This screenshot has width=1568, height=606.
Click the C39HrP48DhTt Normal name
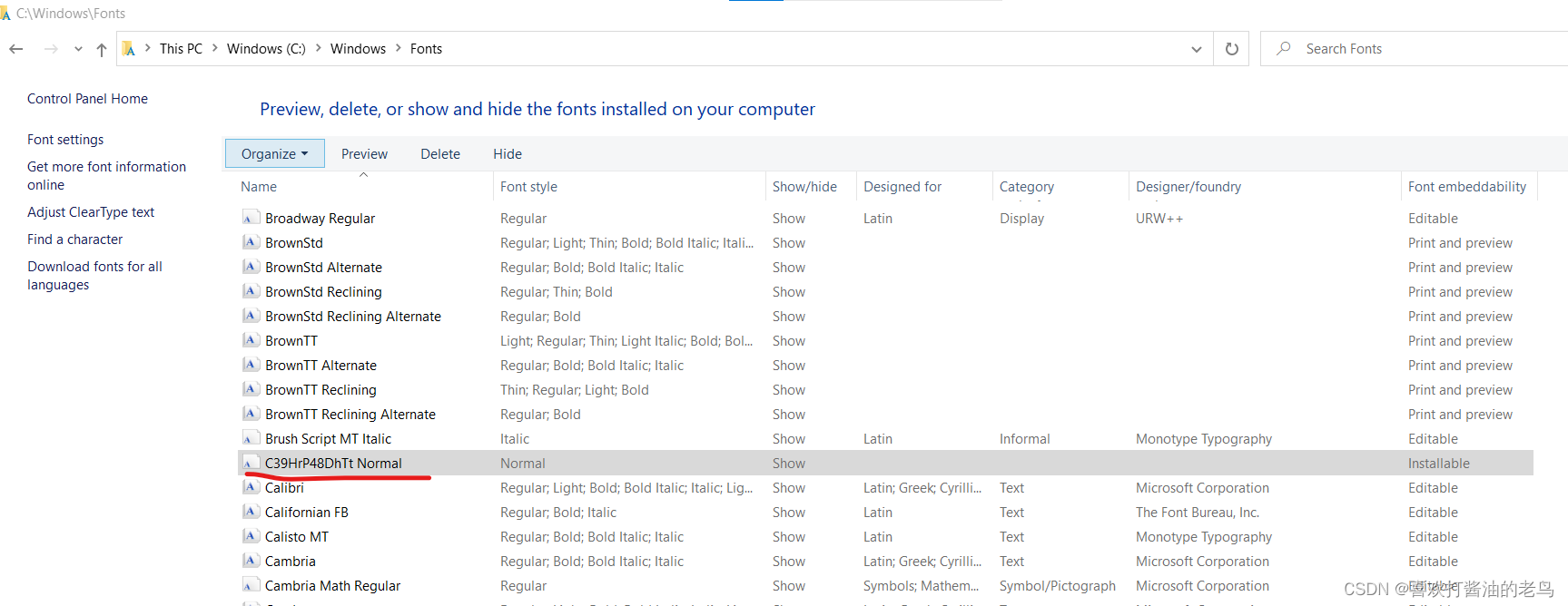[x=333, y=464]
